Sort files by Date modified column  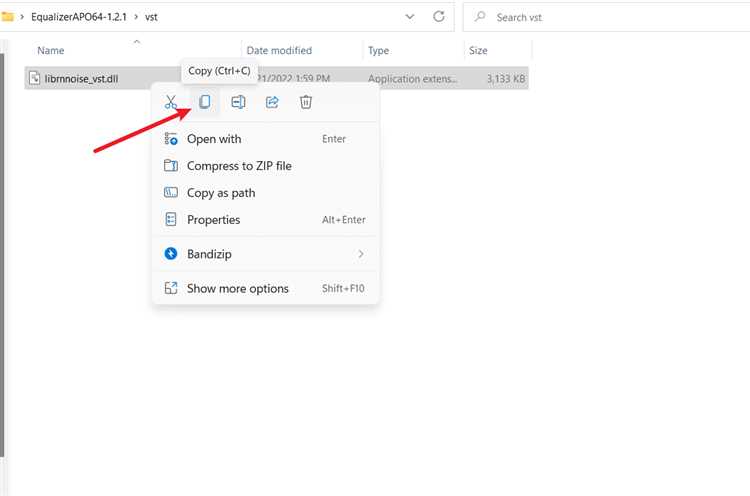[279, 51]
